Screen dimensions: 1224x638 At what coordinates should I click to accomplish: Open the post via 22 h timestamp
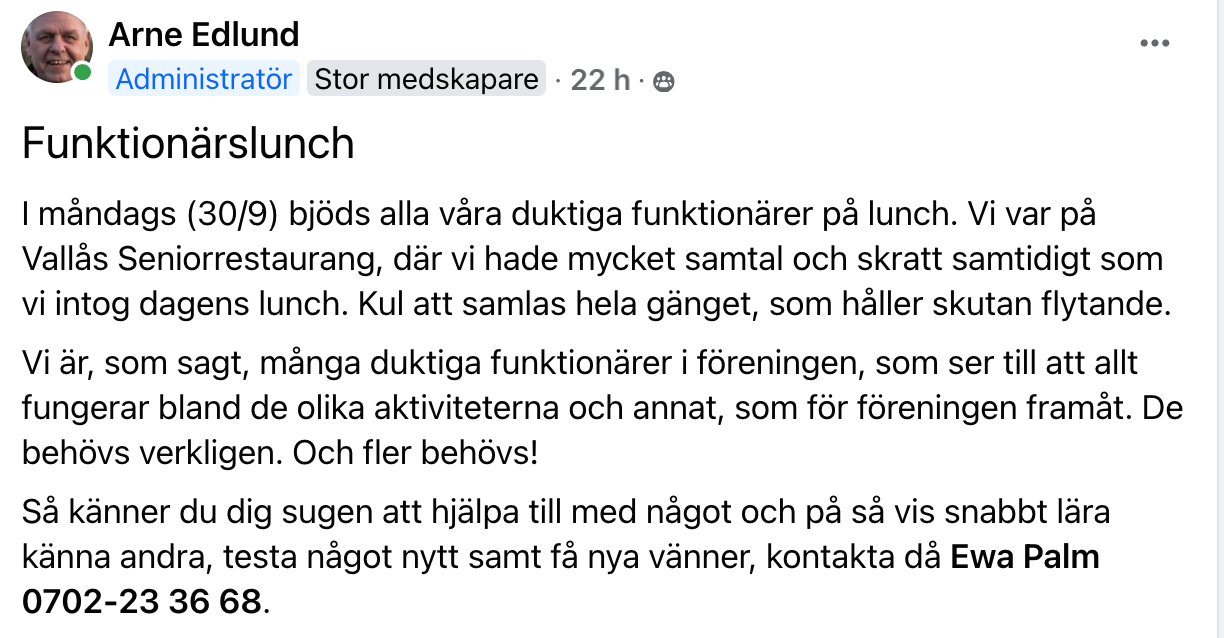[600, 80]
